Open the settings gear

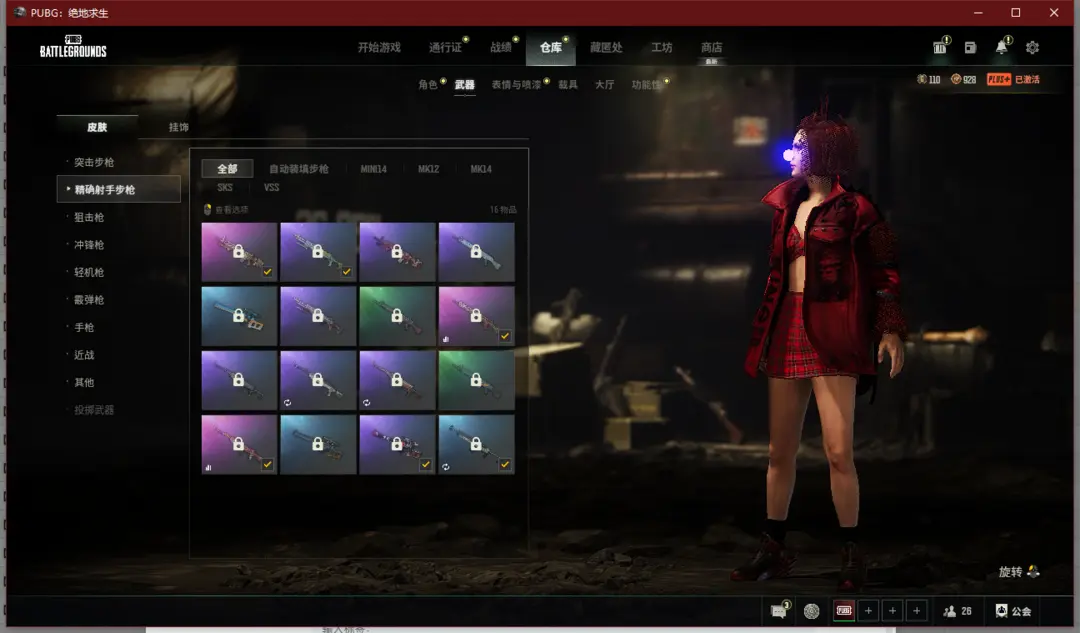[1032, 47]
